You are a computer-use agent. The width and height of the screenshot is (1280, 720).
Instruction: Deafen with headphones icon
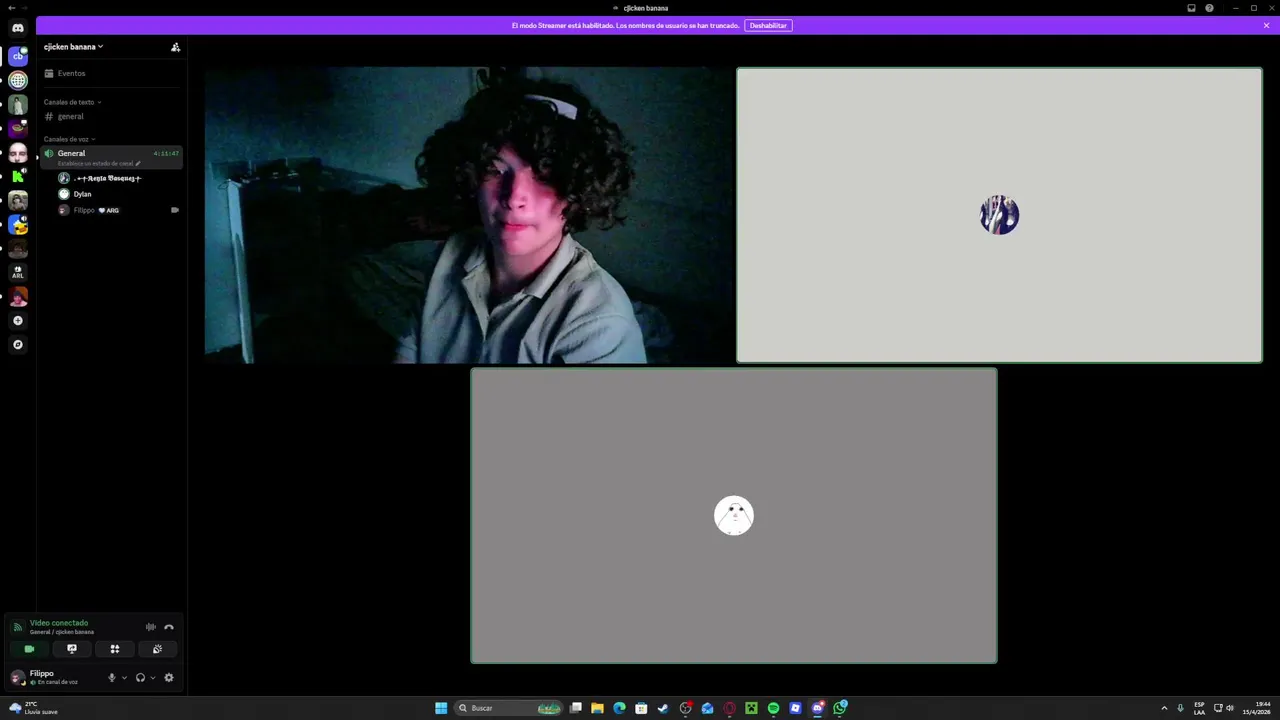click(140, 677)
